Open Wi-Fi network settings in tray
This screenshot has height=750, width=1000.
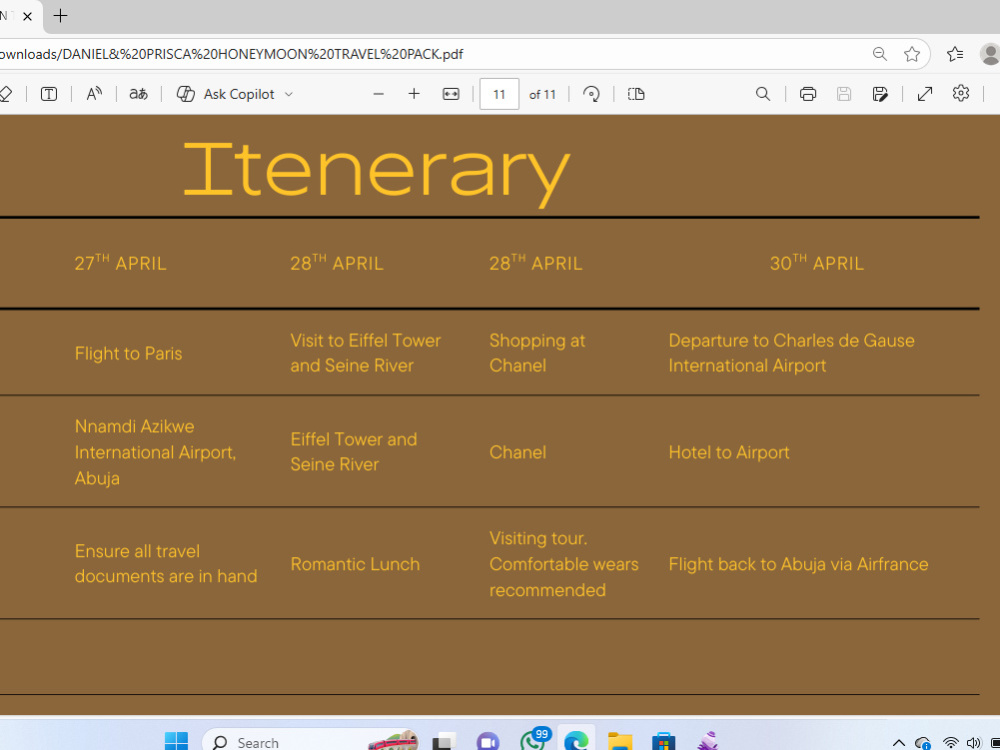tap(951, 743)
